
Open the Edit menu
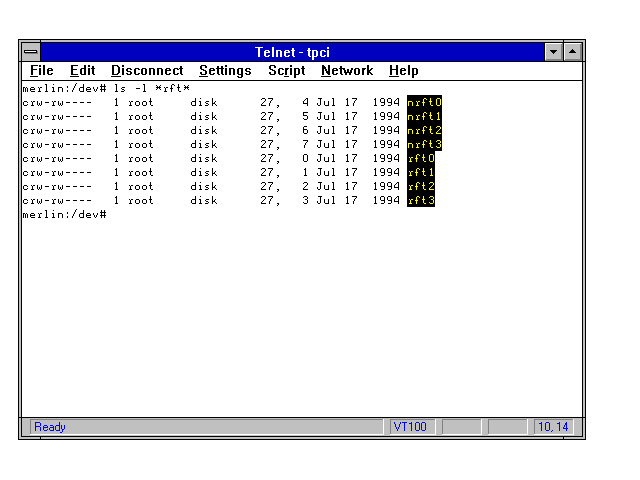pos(82,71)
